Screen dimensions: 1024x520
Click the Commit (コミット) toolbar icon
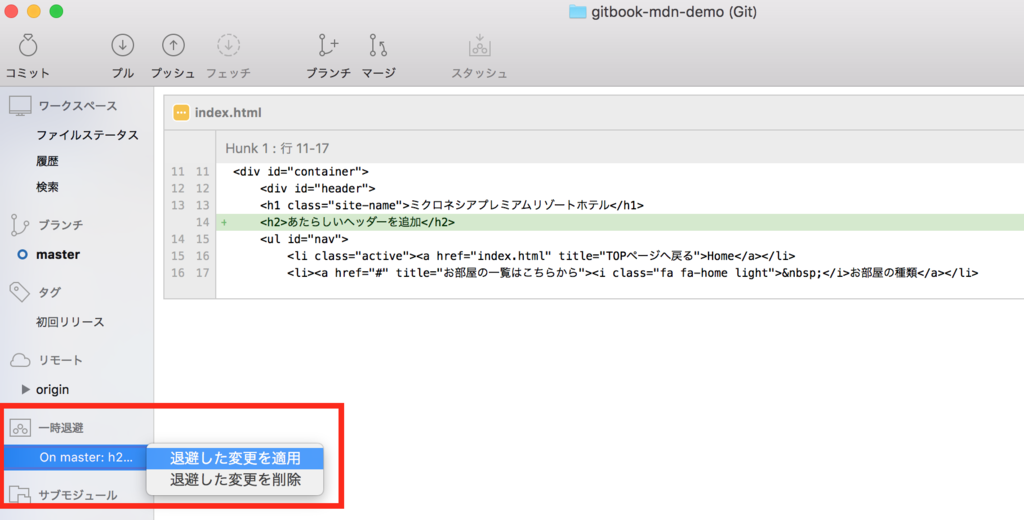(x=27, y=46)
